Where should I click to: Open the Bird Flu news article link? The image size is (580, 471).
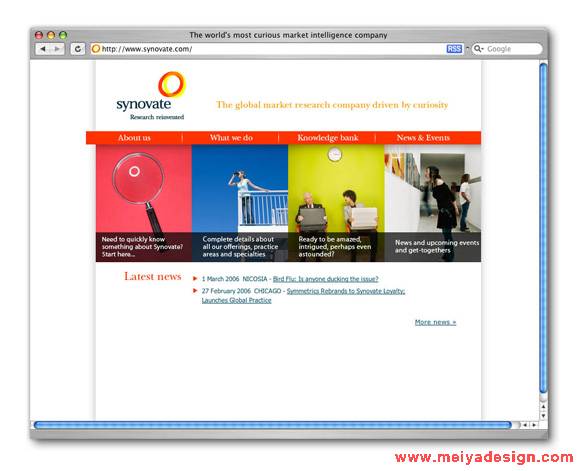point(326,279)
